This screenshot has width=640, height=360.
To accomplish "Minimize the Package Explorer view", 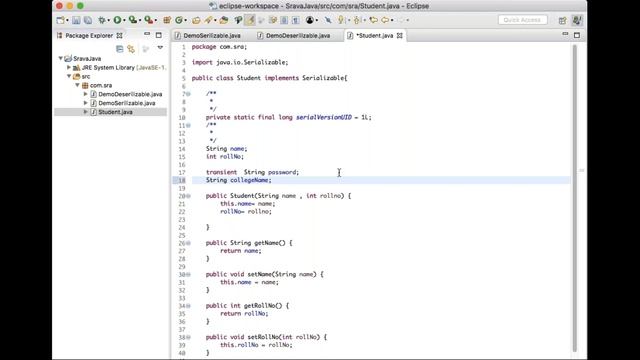I will [x=147, y=34].
